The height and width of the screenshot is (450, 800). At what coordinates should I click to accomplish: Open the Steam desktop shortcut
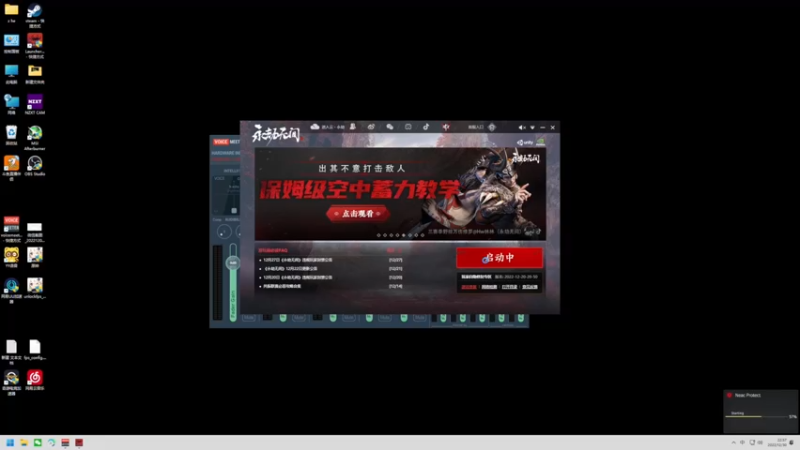[35, 15]
